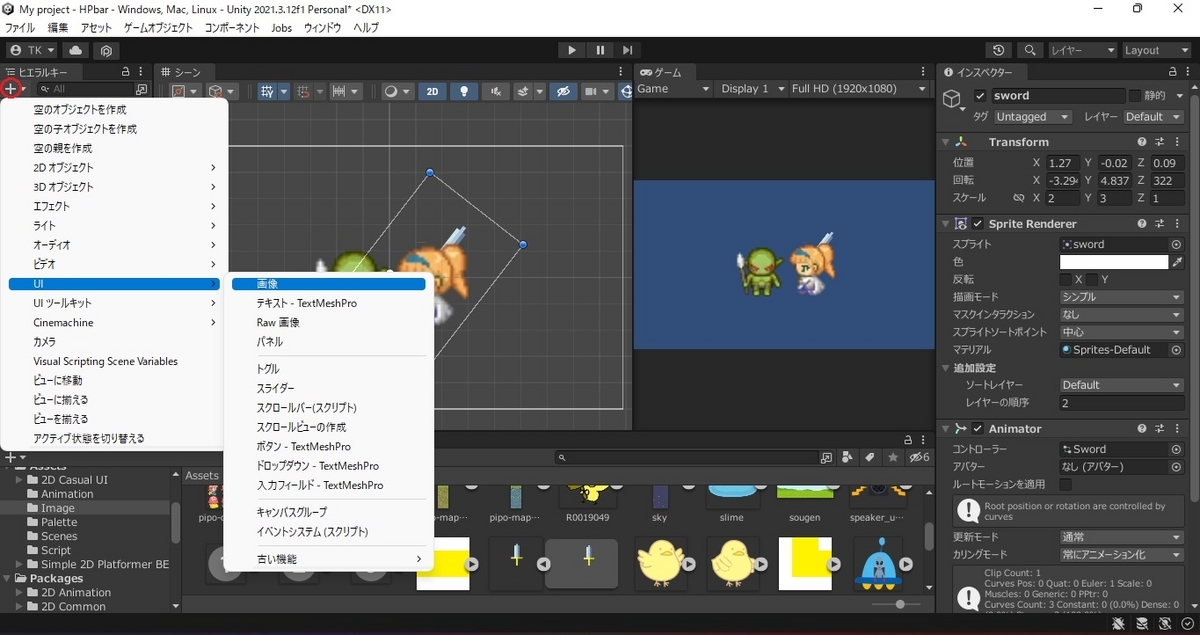1200x635 pixels.
Task: Click the scene visibility eye icon
Action: click(563, 90)
